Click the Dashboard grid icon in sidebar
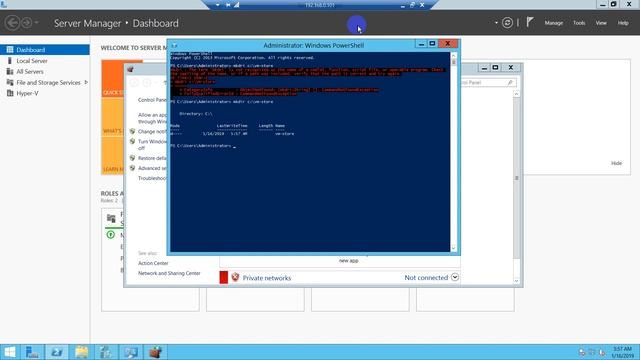 click(x=10, y=50)
